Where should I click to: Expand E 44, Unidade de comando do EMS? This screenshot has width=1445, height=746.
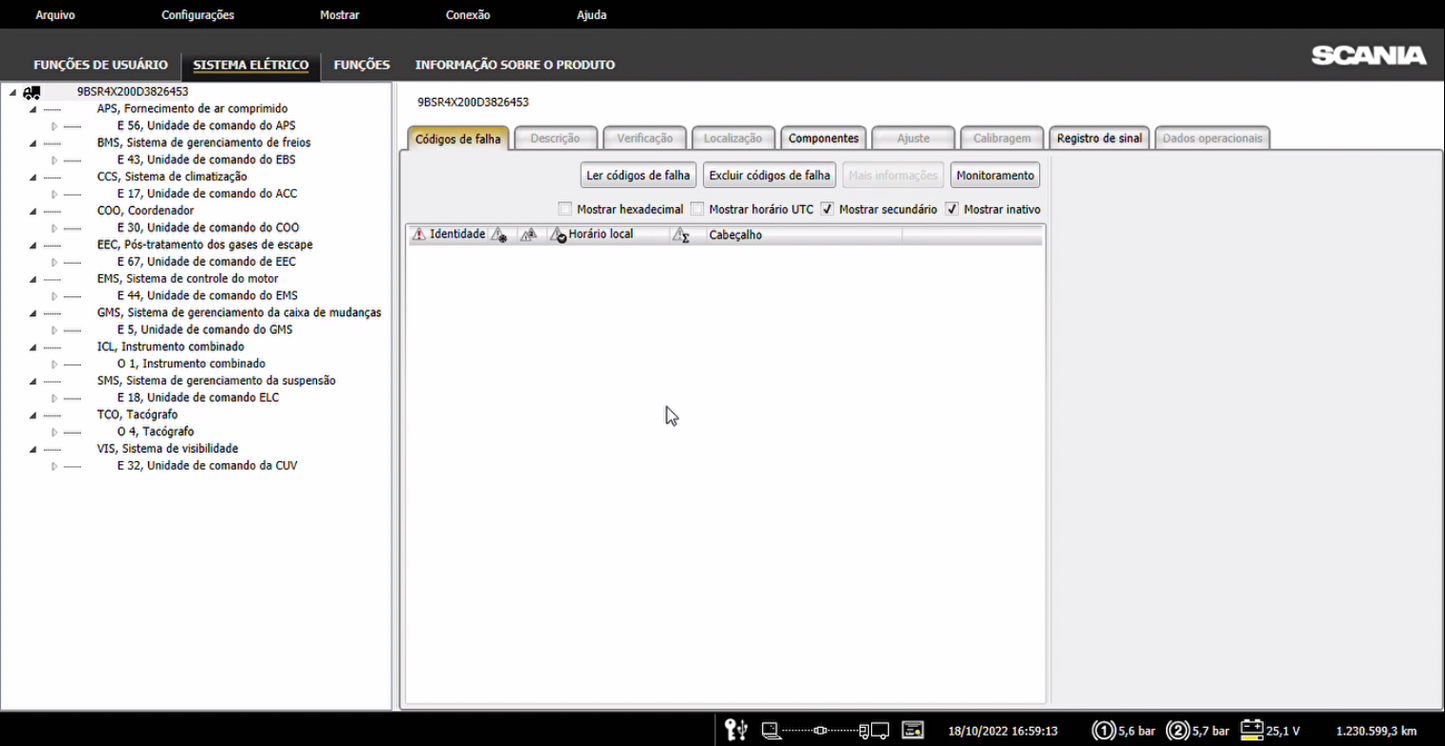(x=55, y=296)
